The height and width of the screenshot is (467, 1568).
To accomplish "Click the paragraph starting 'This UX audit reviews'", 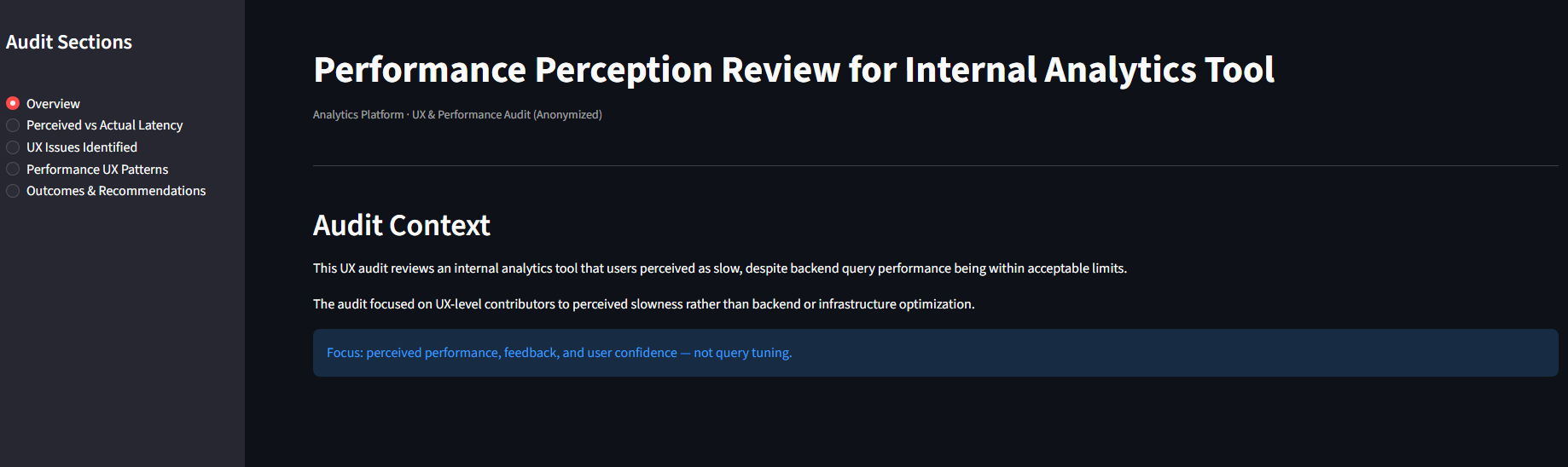I will [x=719, y=268].
